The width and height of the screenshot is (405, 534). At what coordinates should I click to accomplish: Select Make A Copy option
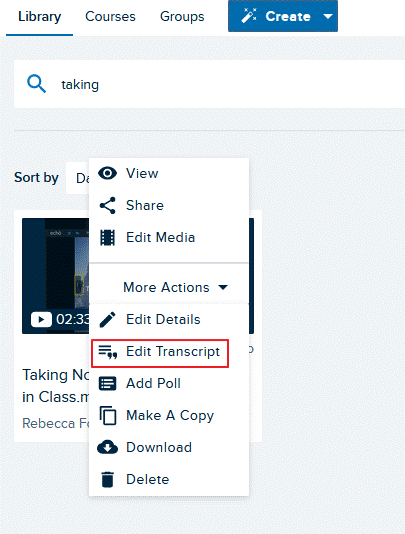pyautogui.click(x=169, y=415)
